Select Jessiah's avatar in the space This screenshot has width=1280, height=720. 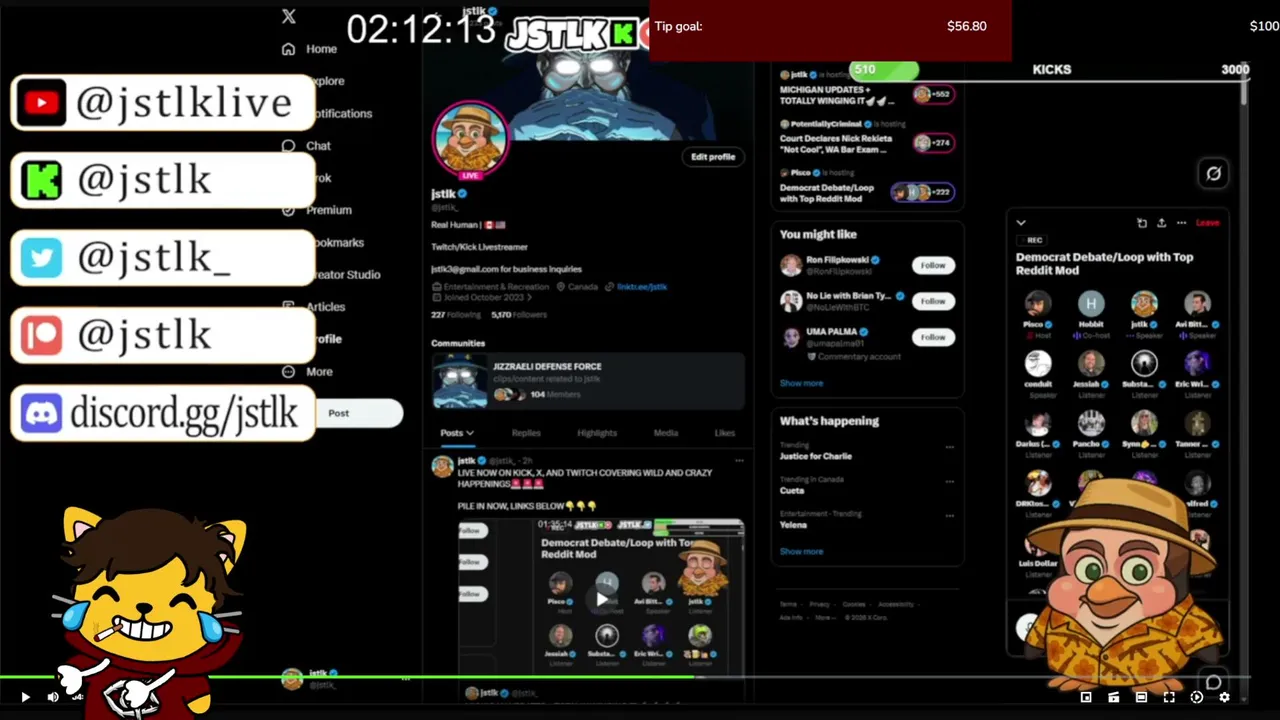coord(1091,363)
